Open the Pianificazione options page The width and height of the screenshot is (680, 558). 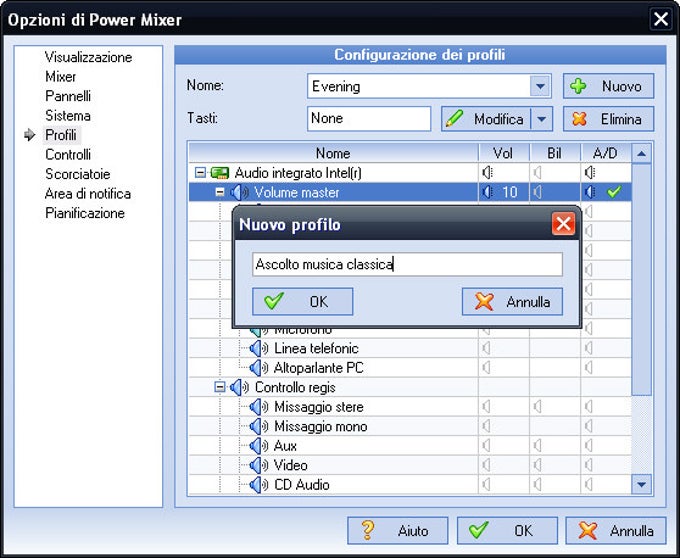(x=85, y=213)
